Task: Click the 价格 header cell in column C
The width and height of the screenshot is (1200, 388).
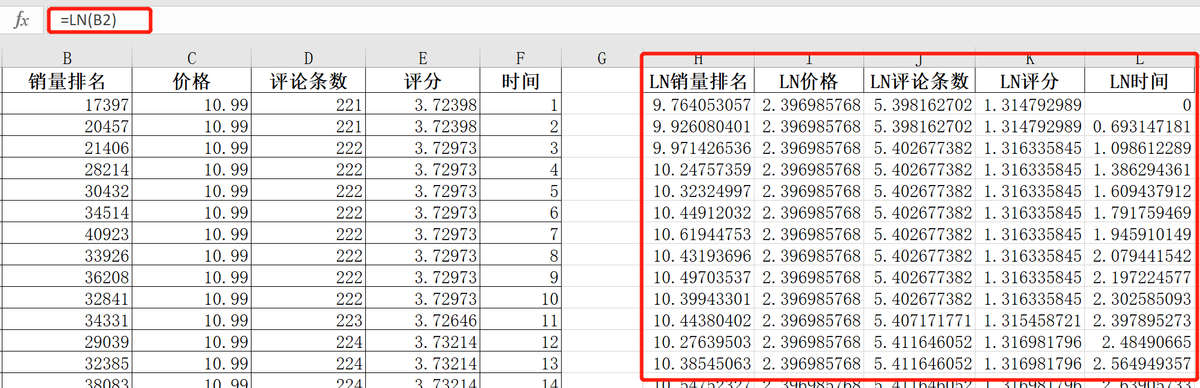Action: 192,81
